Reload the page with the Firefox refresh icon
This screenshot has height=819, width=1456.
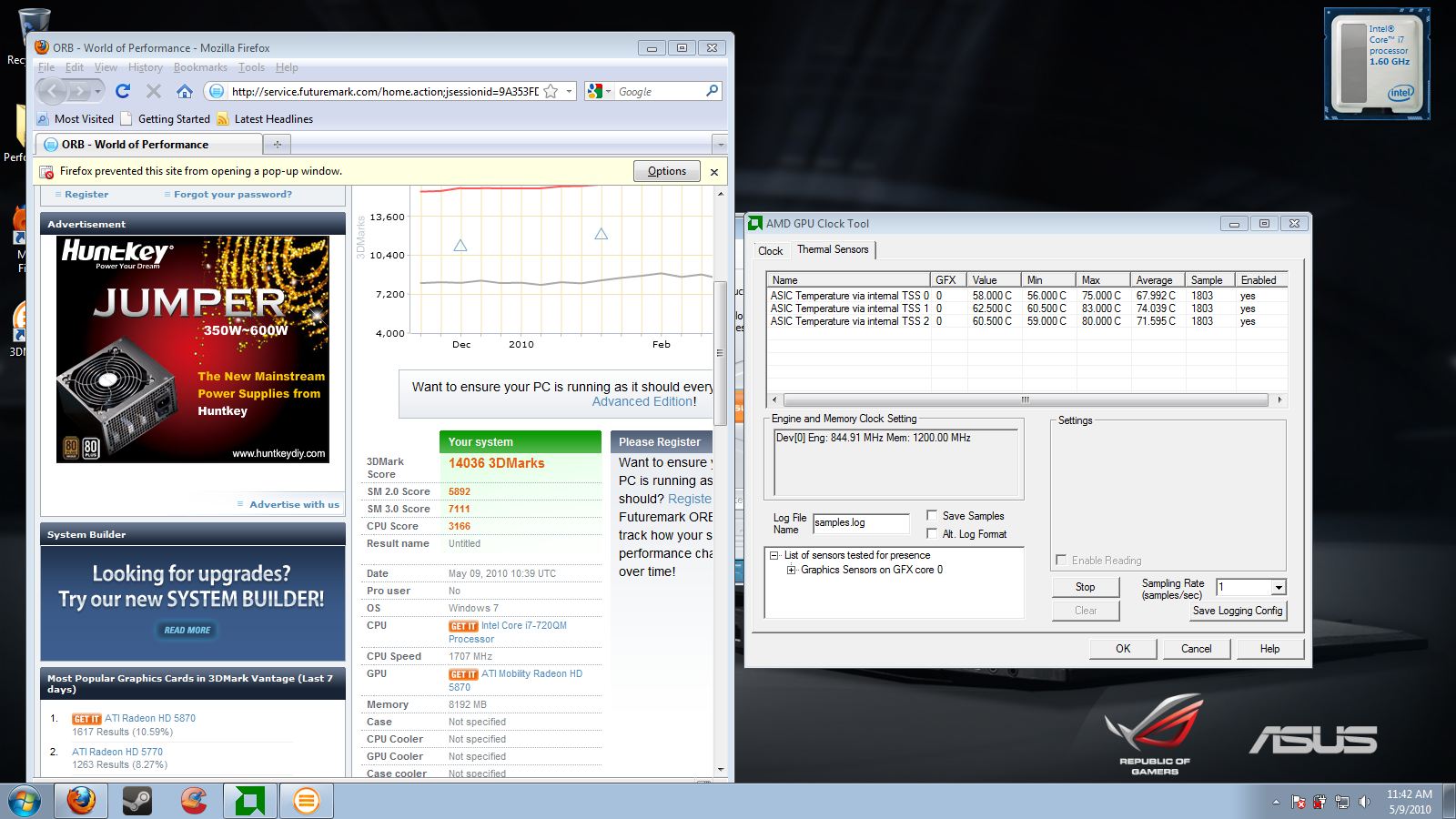tap(123, 91)
